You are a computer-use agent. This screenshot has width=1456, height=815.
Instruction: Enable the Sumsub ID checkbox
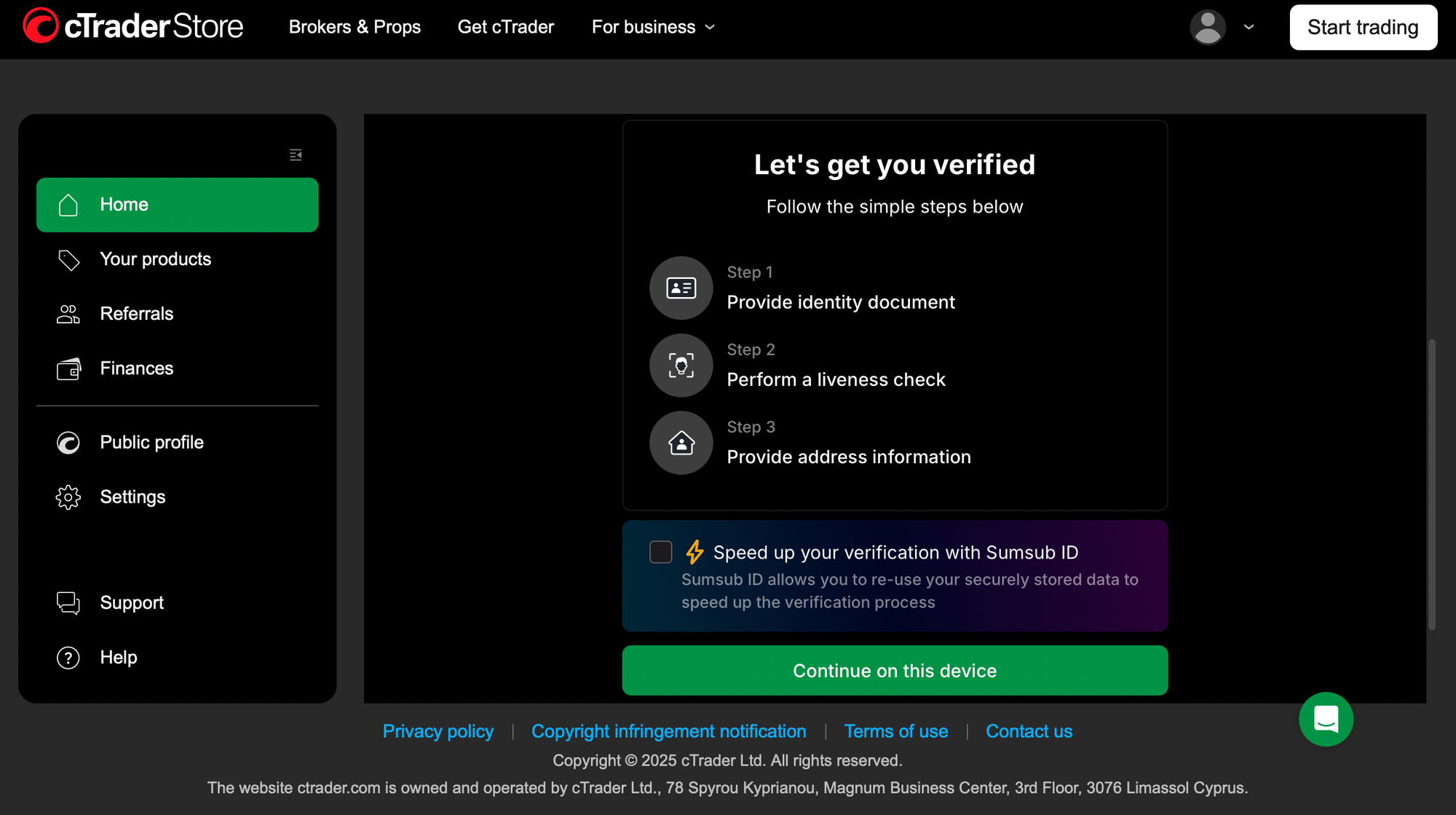coord(660,552)
